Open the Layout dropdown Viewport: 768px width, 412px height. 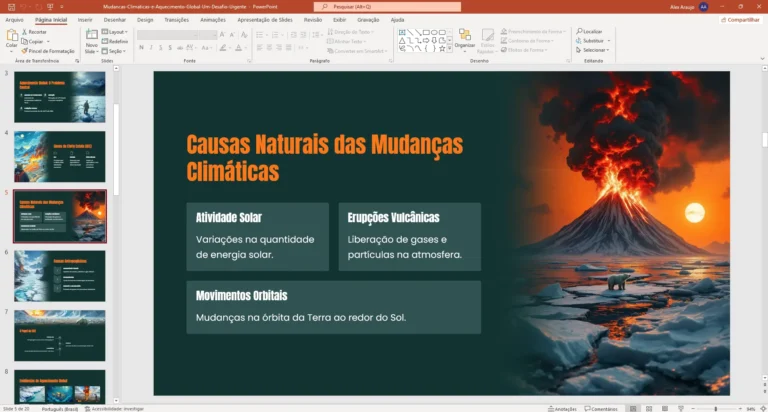pos(115,32)
